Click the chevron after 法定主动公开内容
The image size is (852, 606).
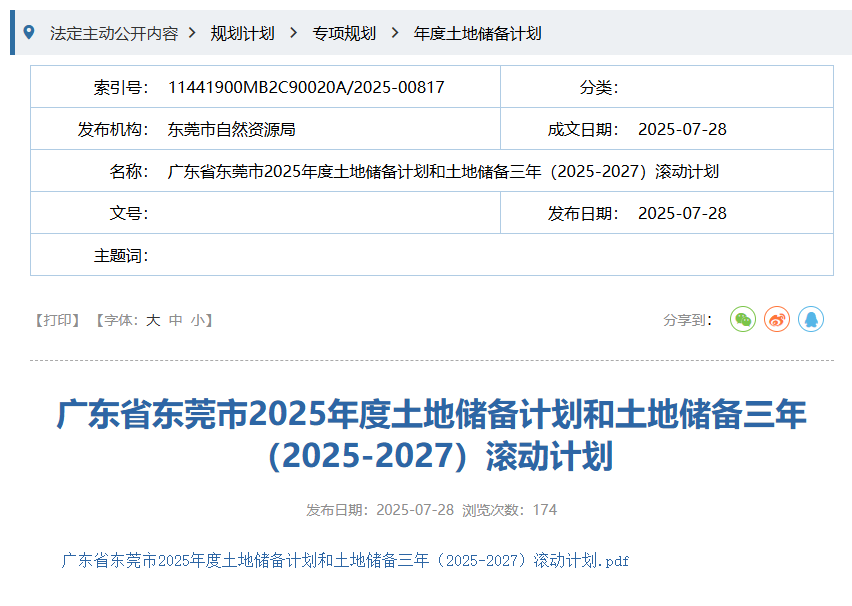coord(192,33)
